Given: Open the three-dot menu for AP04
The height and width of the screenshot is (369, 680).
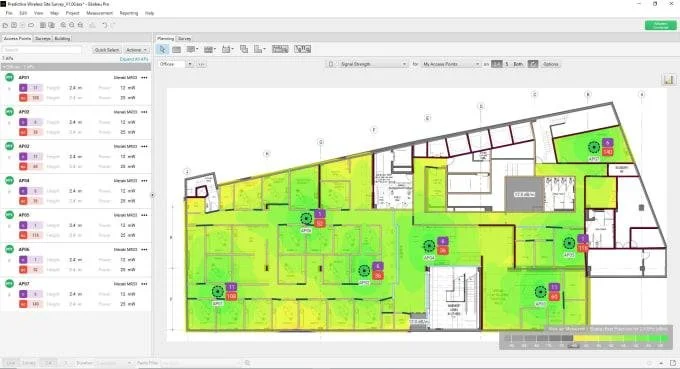Looking at the screenshot, I should point(144,181).
